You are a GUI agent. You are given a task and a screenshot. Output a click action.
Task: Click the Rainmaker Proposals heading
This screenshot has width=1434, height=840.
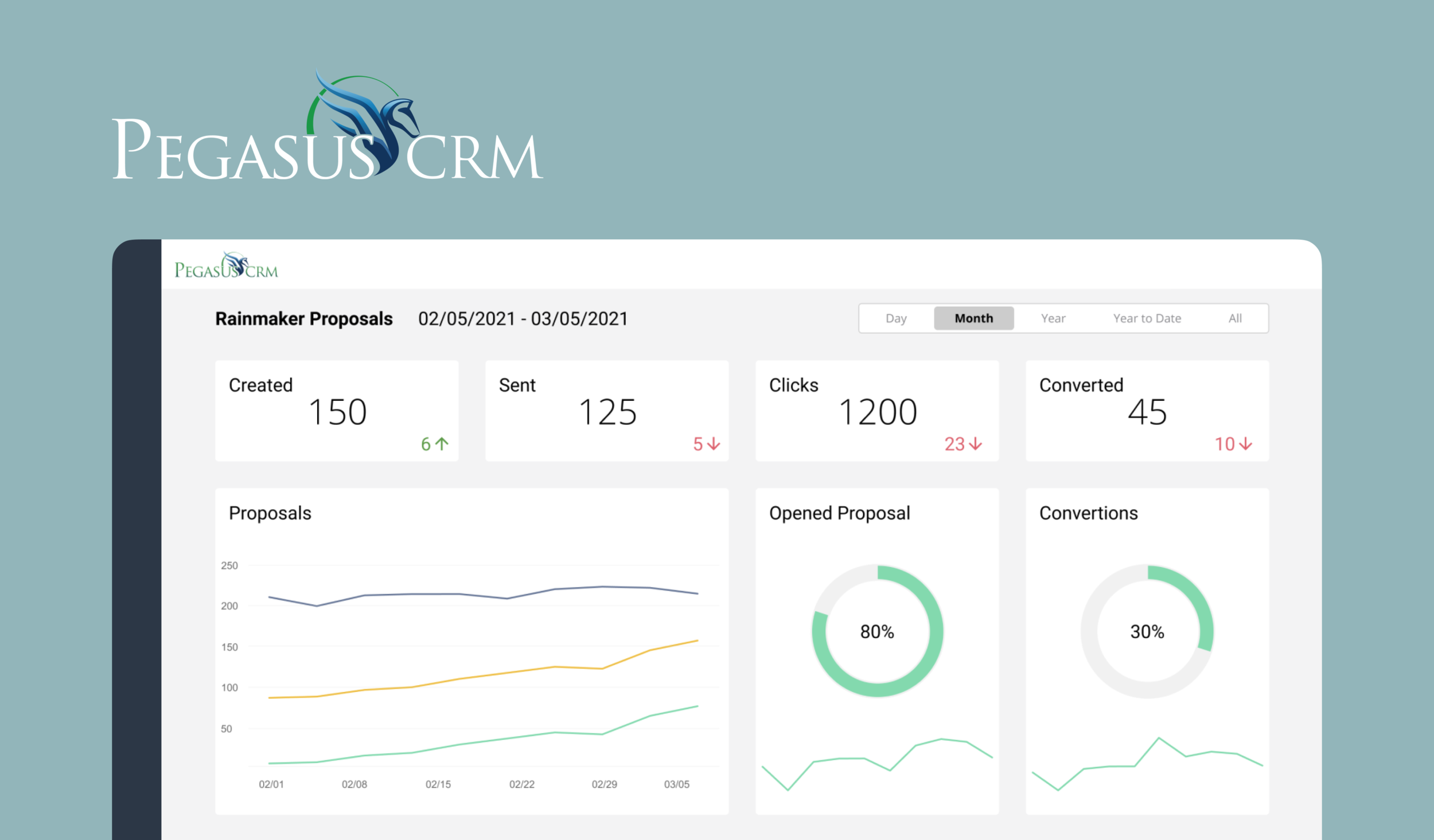tap(303, 319)
